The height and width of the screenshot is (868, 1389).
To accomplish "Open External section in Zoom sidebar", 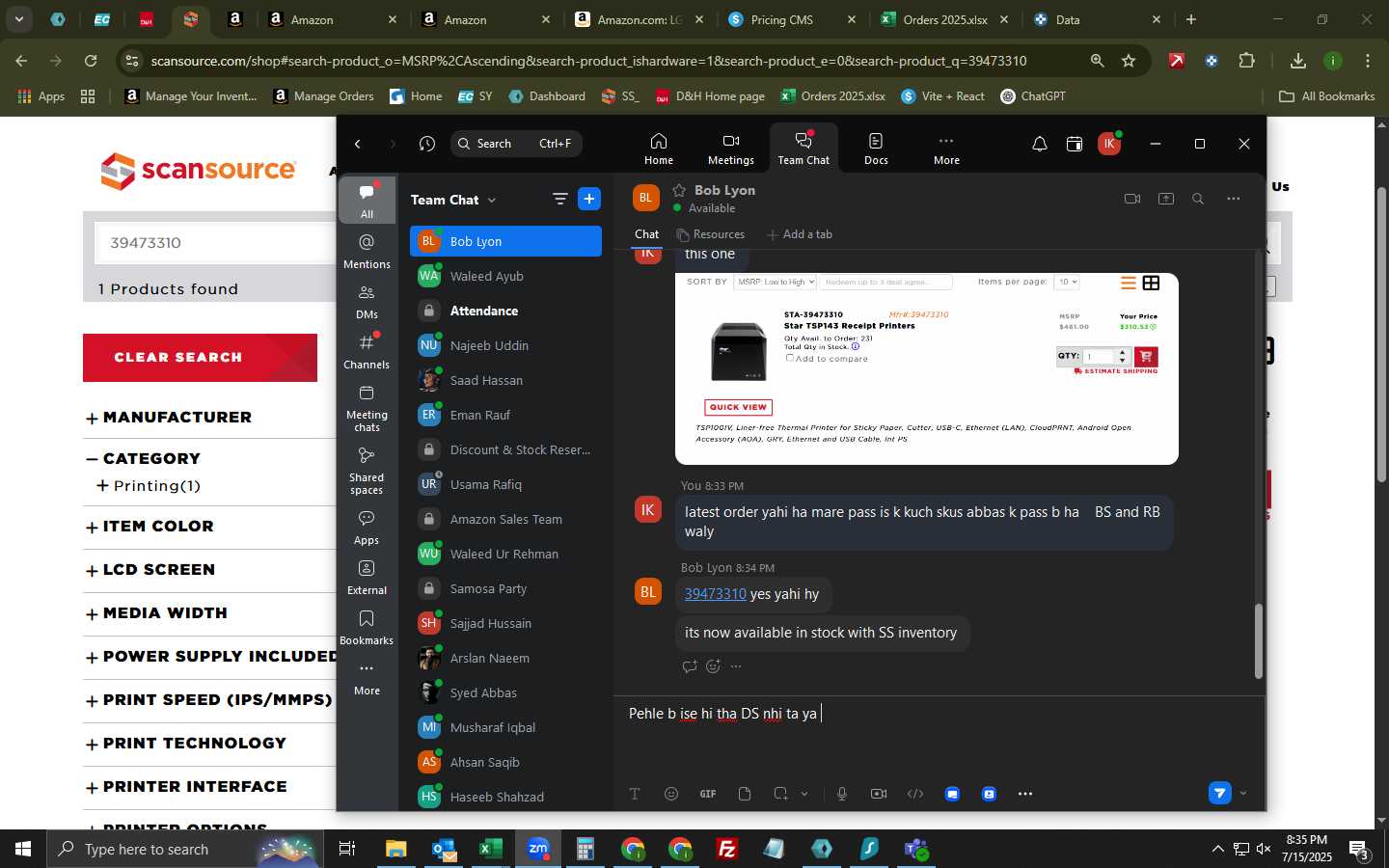I will [x=367, y=577].
